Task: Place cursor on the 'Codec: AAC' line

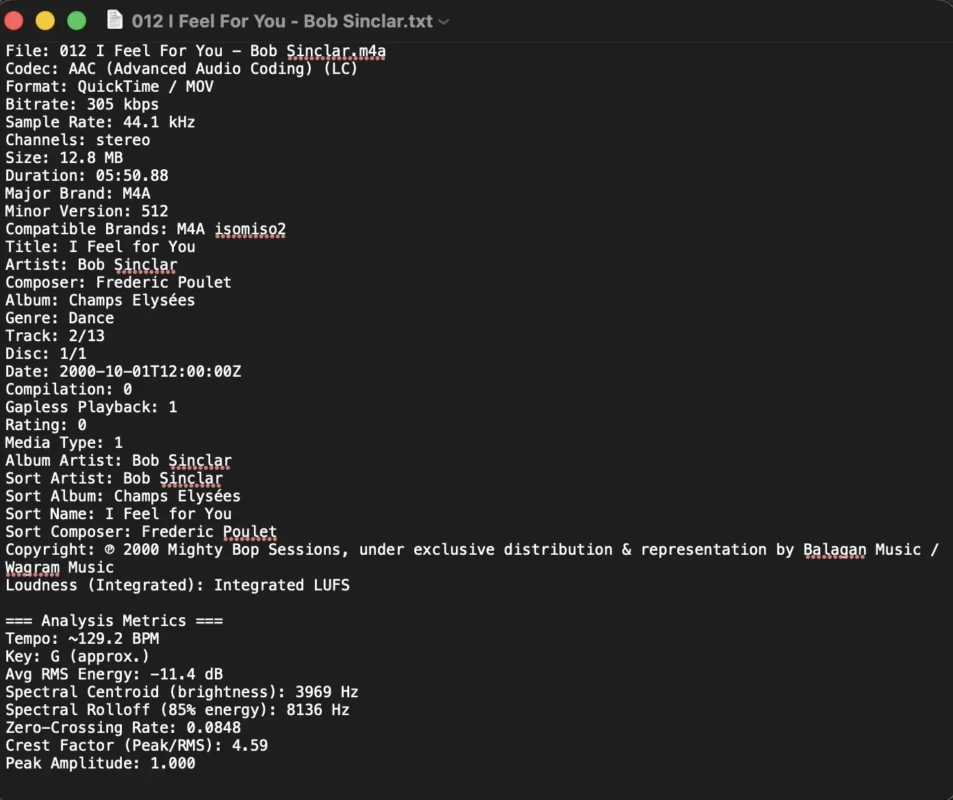Action: tap(181, 69)
